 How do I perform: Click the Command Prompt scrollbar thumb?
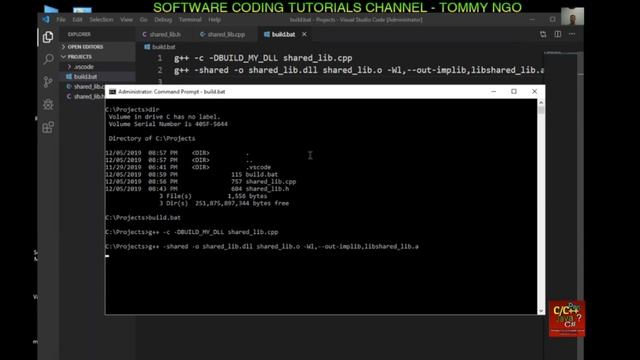[541, 110]
